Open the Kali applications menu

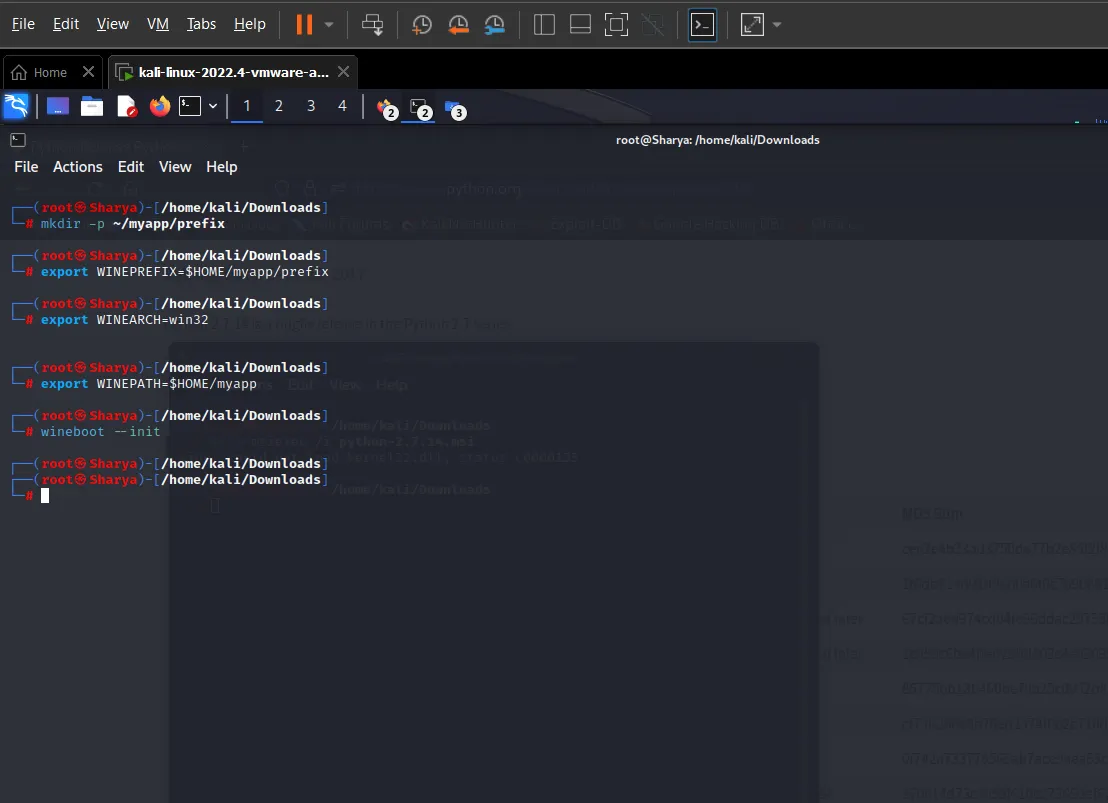[x=16, y=106]
